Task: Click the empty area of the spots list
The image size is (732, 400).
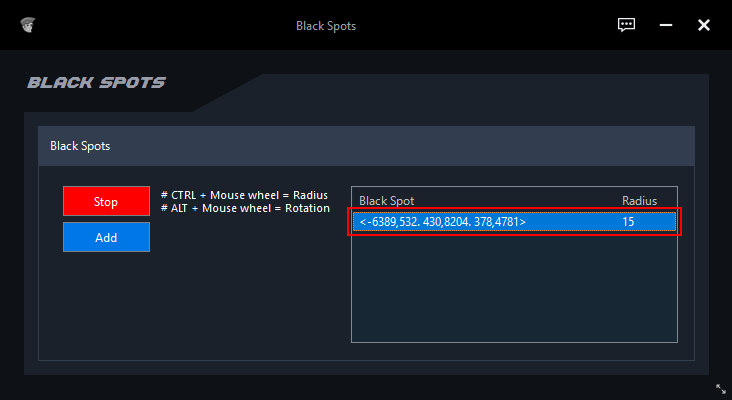Action: coord(514,290)
